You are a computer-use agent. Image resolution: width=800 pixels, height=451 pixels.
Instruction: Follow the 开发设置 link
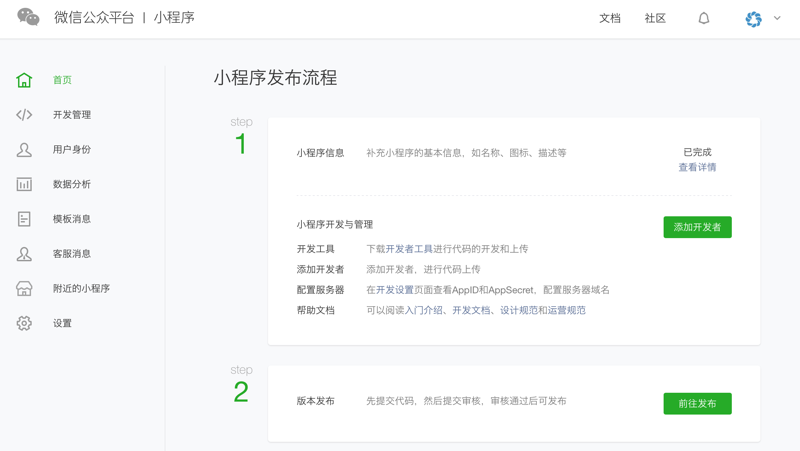point(395,290)
